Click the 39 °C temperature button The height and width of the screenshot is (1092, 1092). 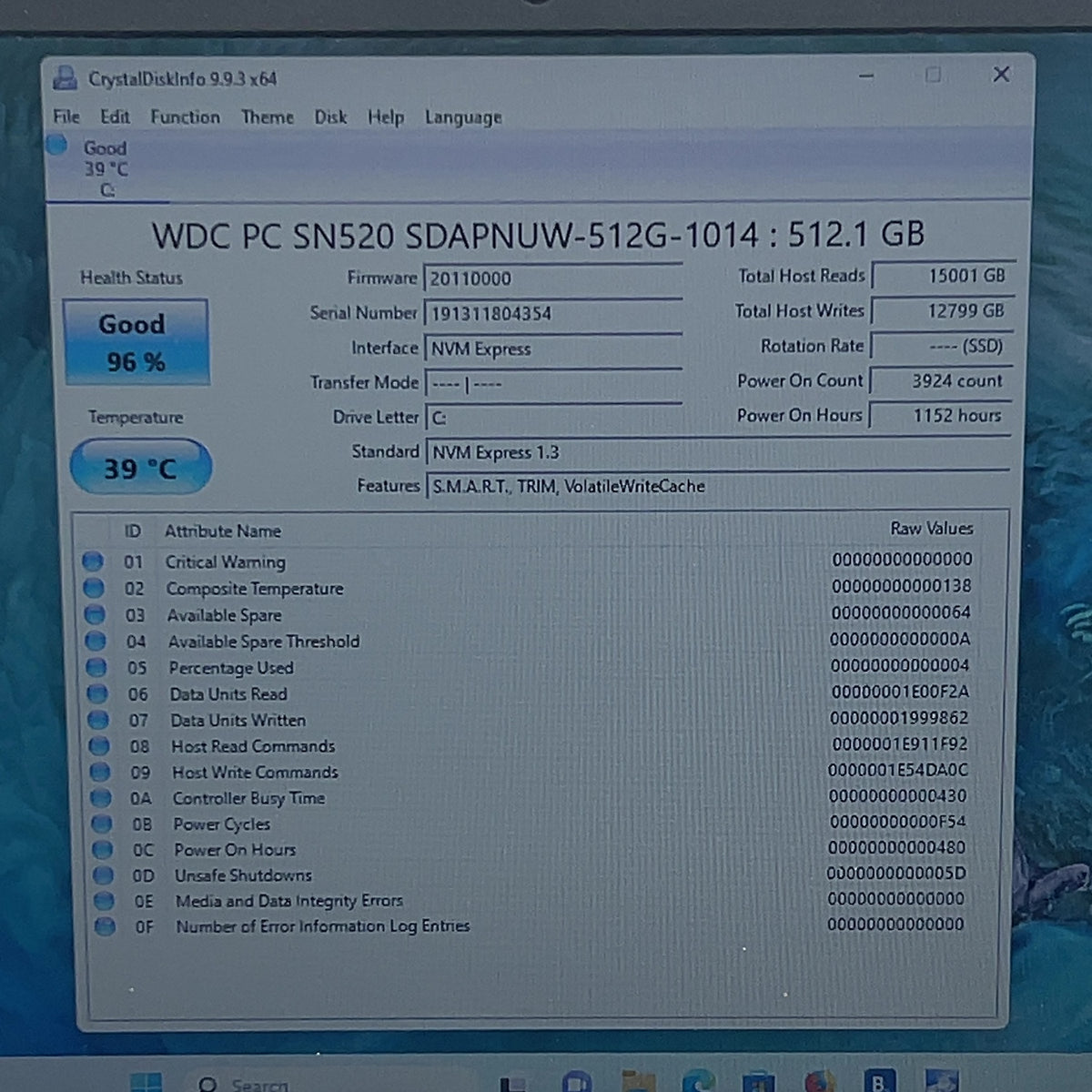click(x=140, y=468)
